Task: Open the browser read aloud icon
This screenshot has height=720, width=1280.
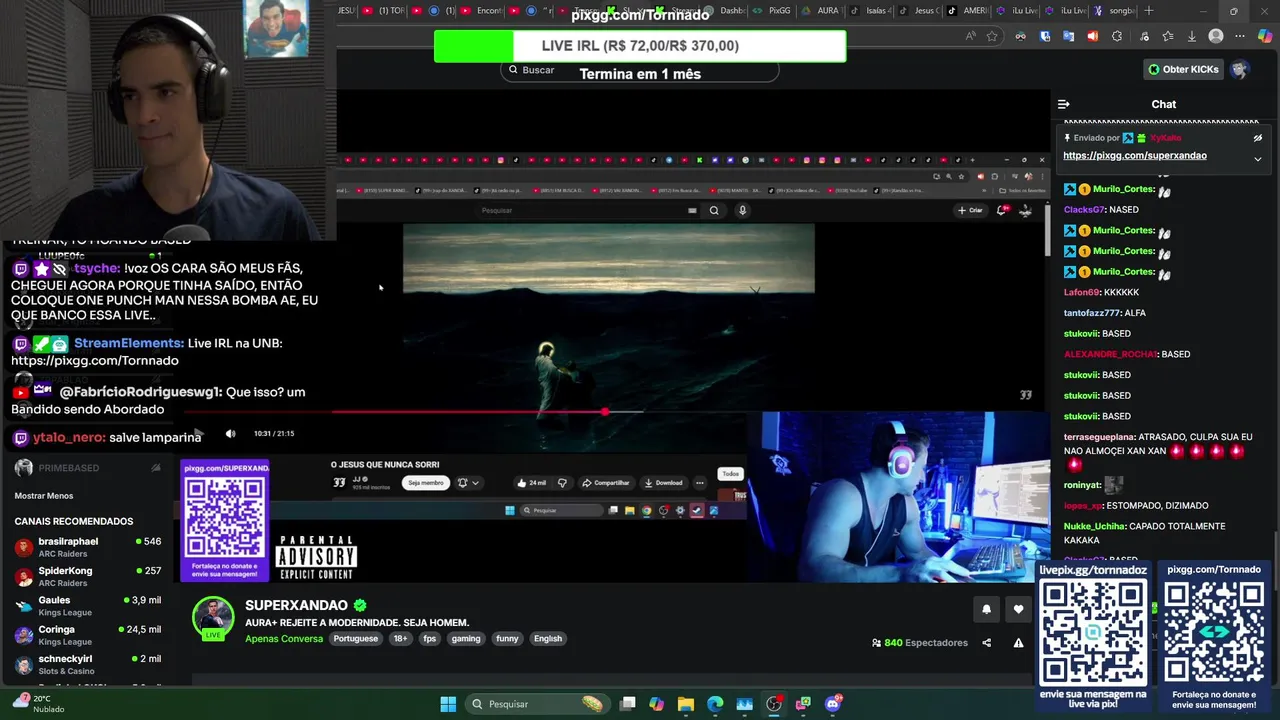Action: 970,36
